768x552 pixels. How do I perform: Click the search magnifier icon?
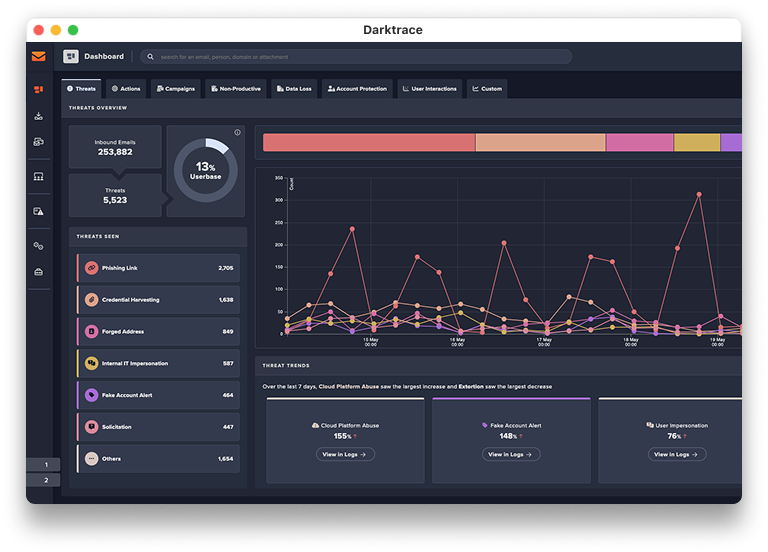150,57
